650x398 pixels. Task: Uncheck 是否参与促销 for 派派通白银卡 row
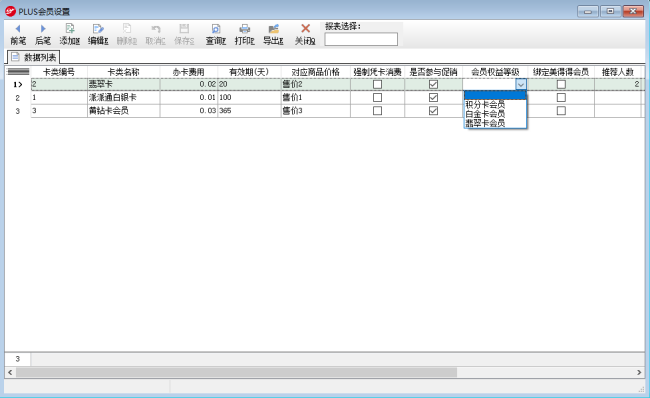tap(433, 97)
